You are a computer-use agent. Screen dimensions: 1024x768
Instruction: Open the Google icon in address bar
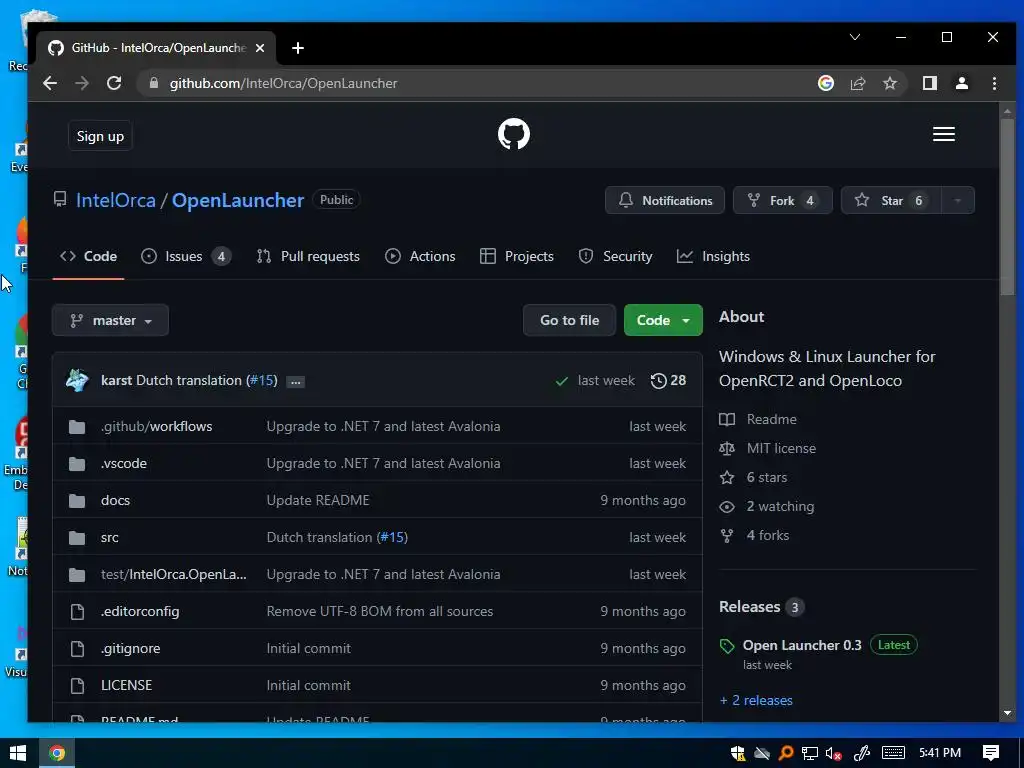(x=825, y=84)
